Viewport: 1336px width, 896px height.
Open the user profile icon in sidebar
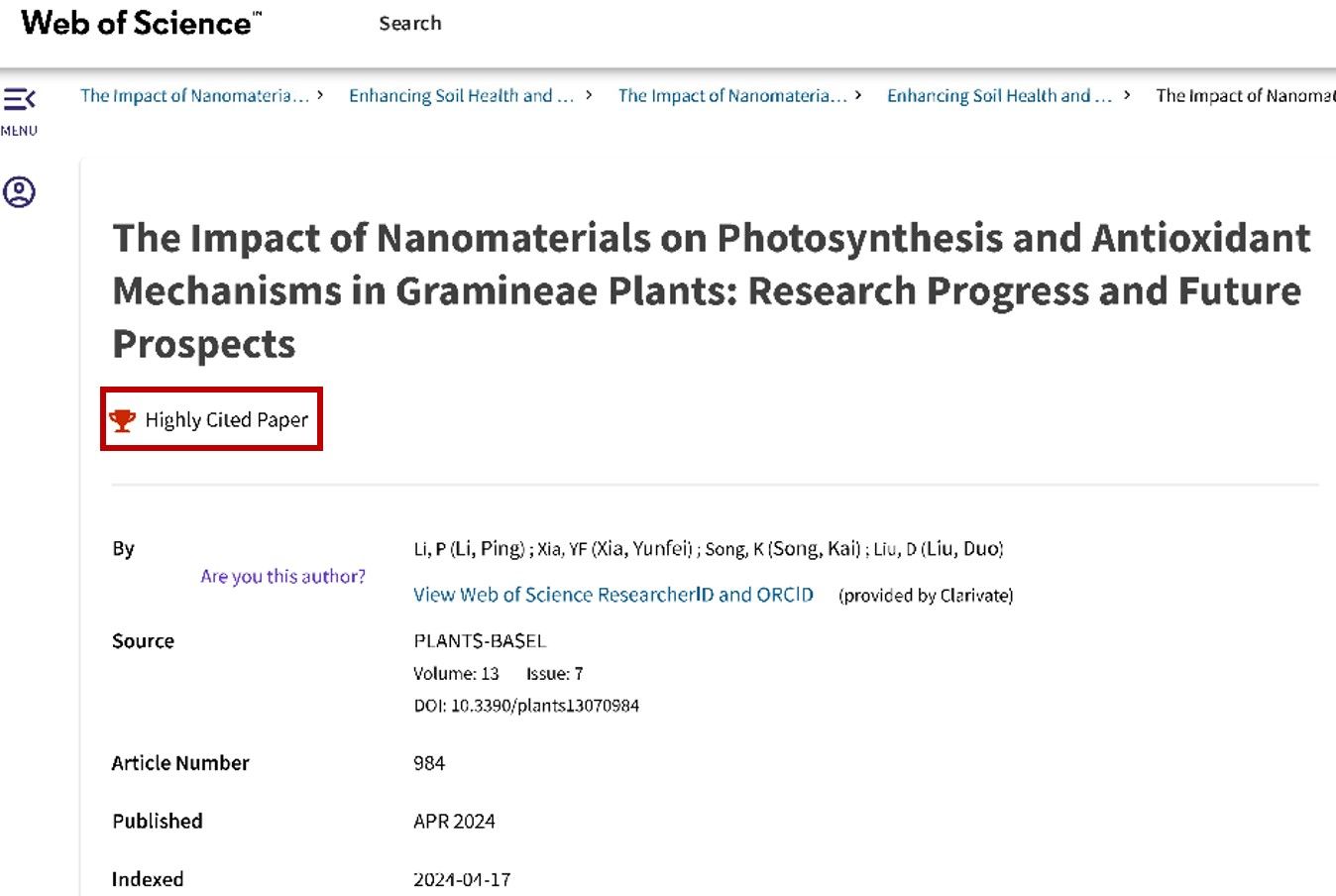click(x=19, y=191)
